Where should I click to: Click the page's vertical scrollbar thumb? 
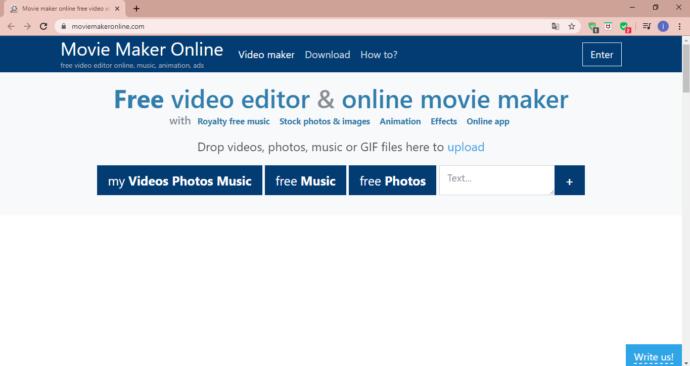click(686, 68)
